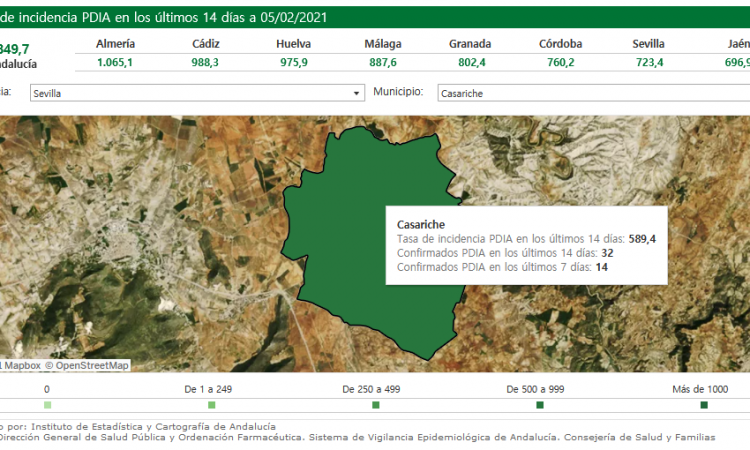Viewport: 750px width, 450px height.
Task: Click the 'De 500 a 999' legend square
Action: coord(540,405)
